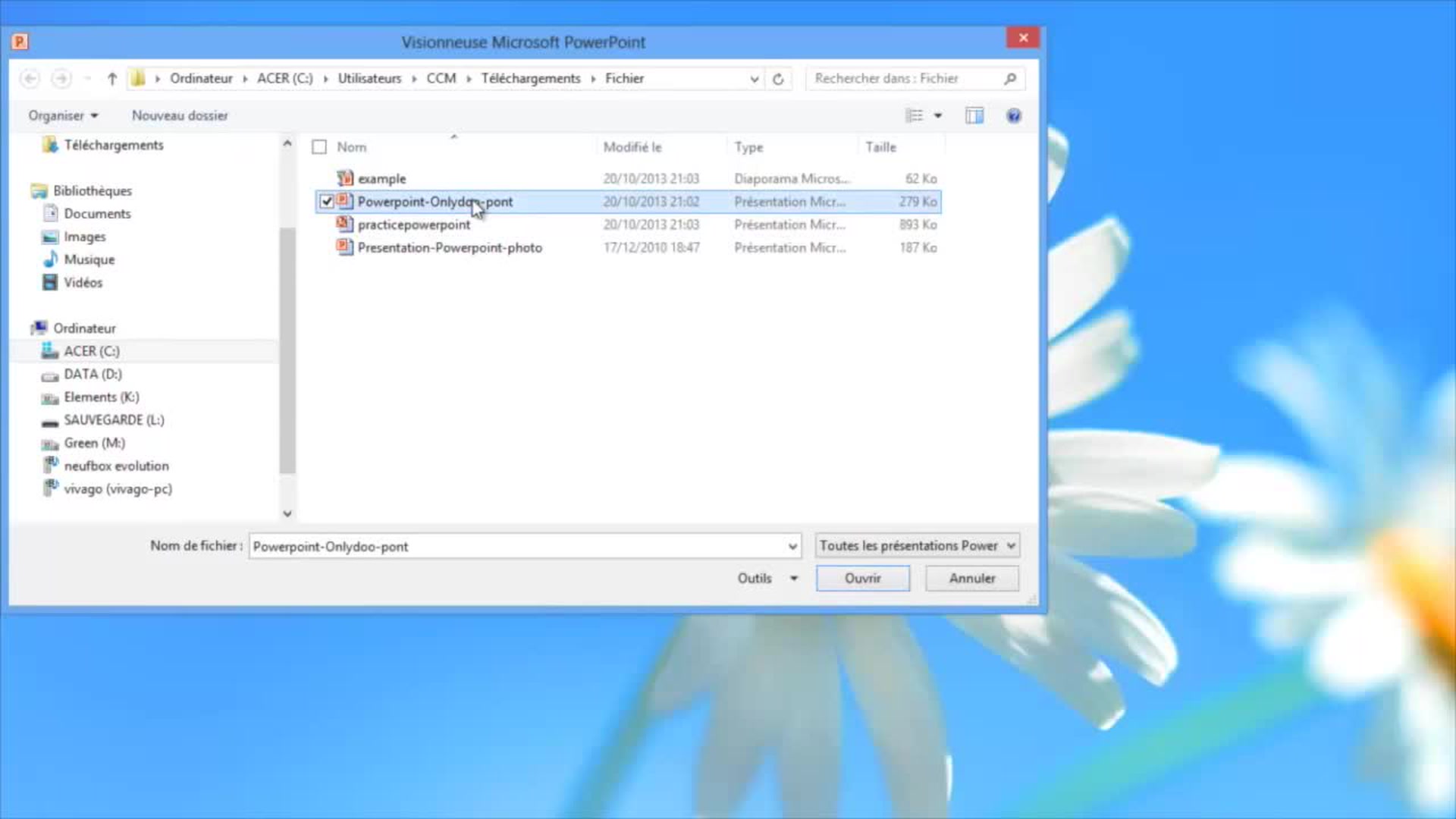Image resolution: width=1456 pixels, height=819 pixels.
Task: Expand the breadcrumb arrow after CCM
Action: (469, 78)
